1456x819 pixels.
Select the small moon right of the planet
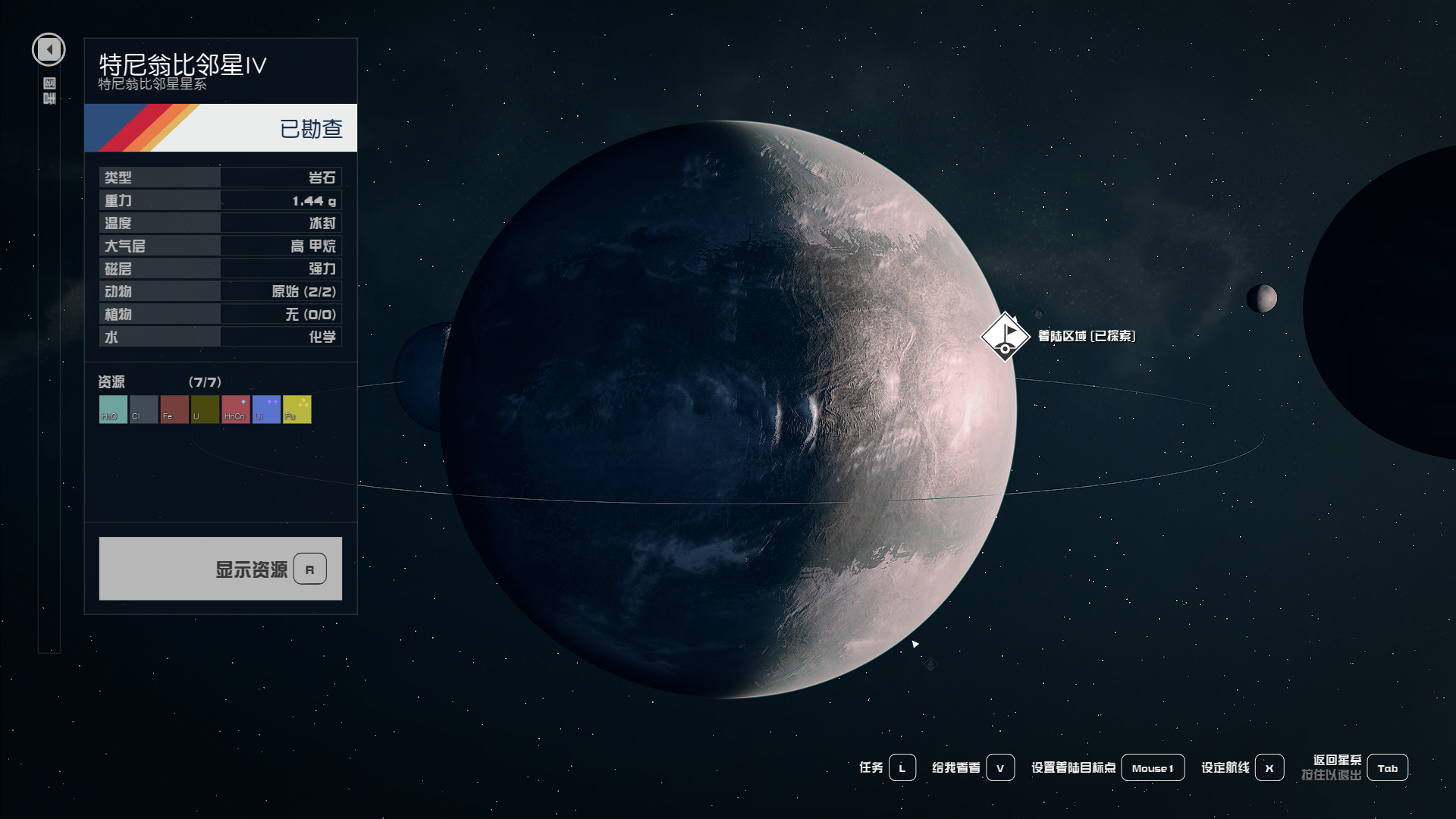1262,298
